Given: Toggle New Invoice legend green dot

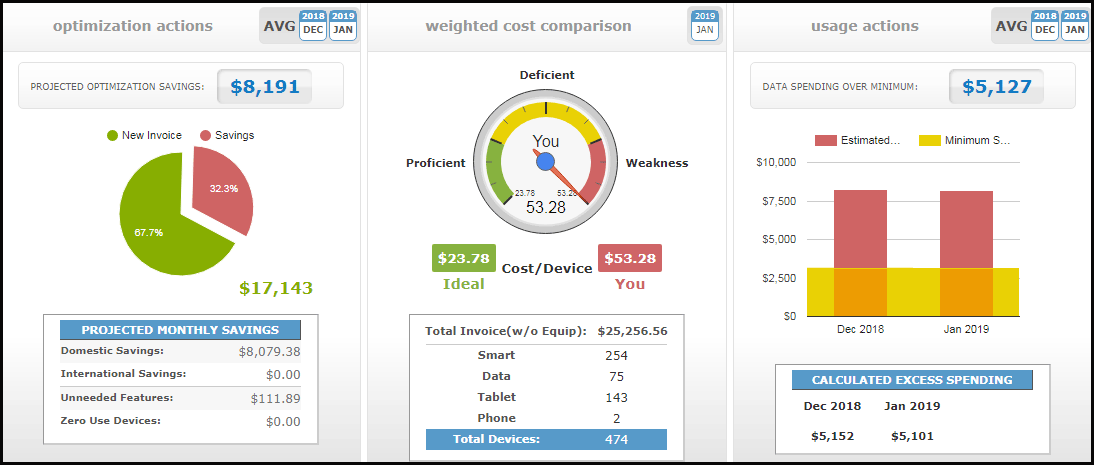Looking at the screenshot, I should tap(112, 135).
